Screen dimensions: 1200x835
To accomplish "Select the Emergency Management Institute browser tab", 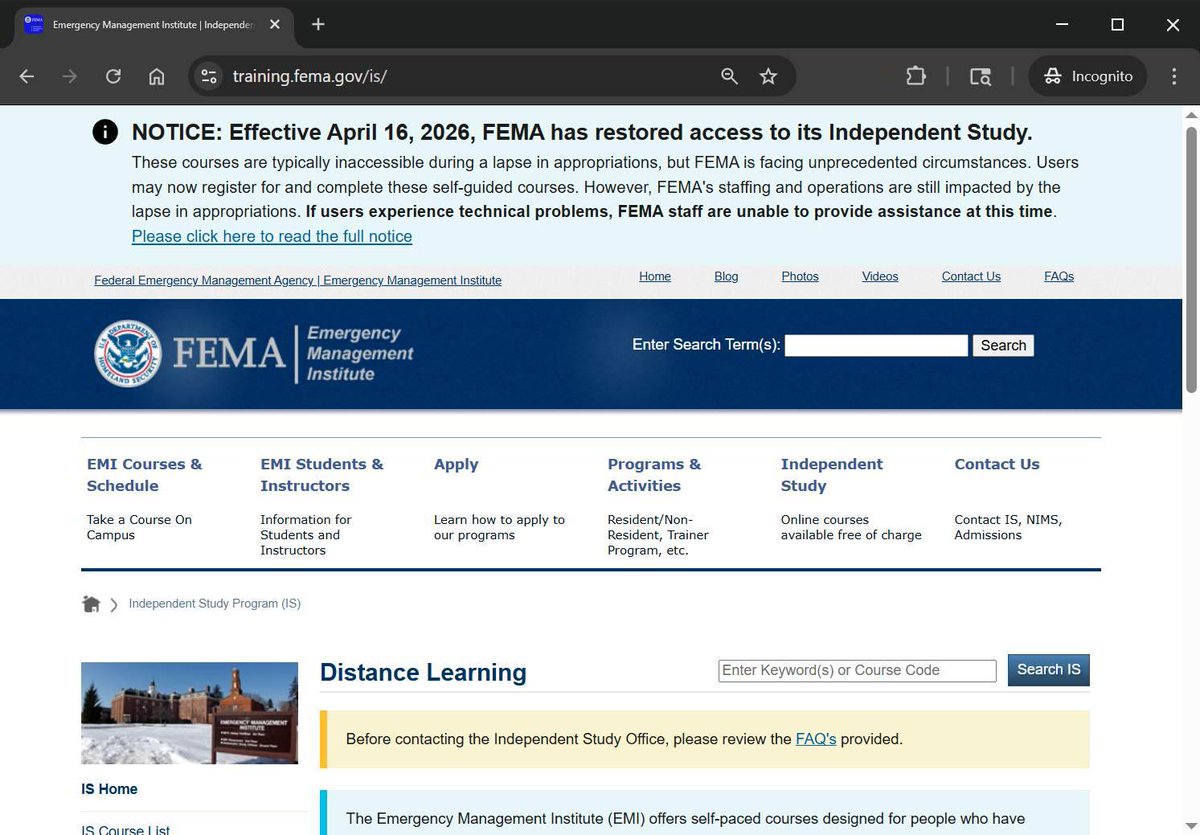I will pyautogui.click(x=152, y=24).
